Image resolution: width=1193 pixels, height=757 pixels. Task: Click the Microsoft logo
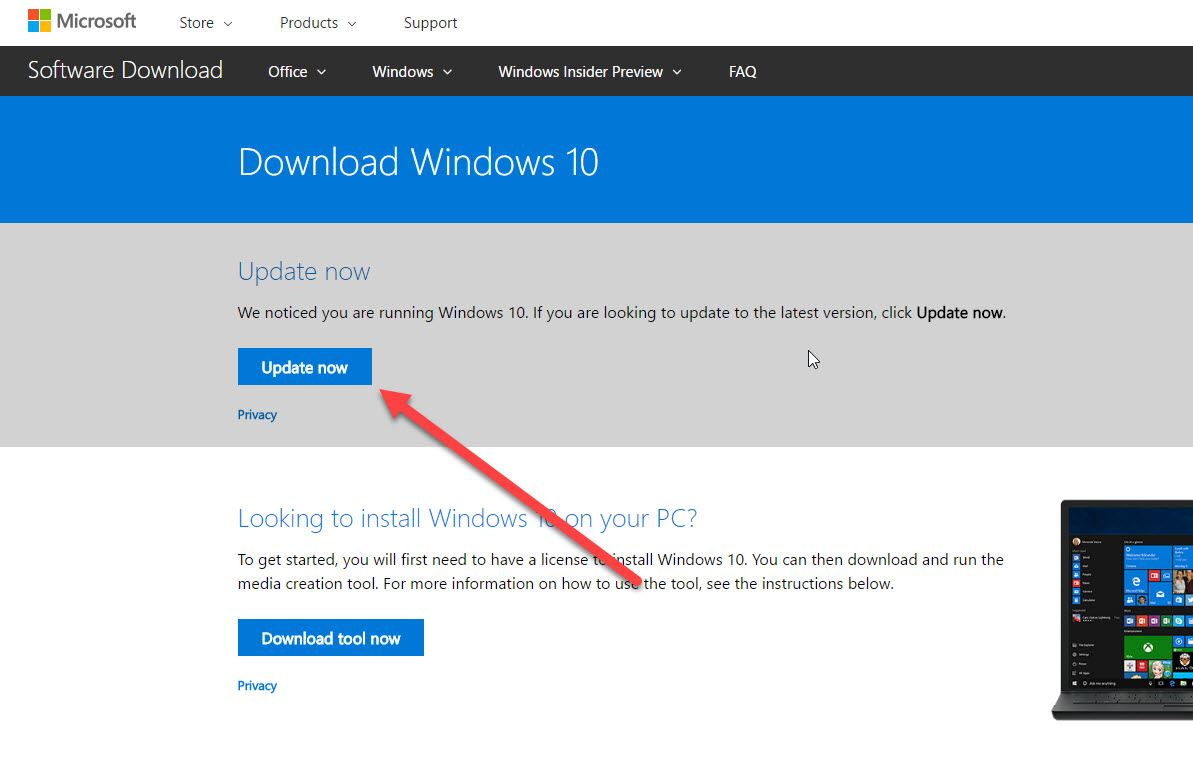coord(82,21)
